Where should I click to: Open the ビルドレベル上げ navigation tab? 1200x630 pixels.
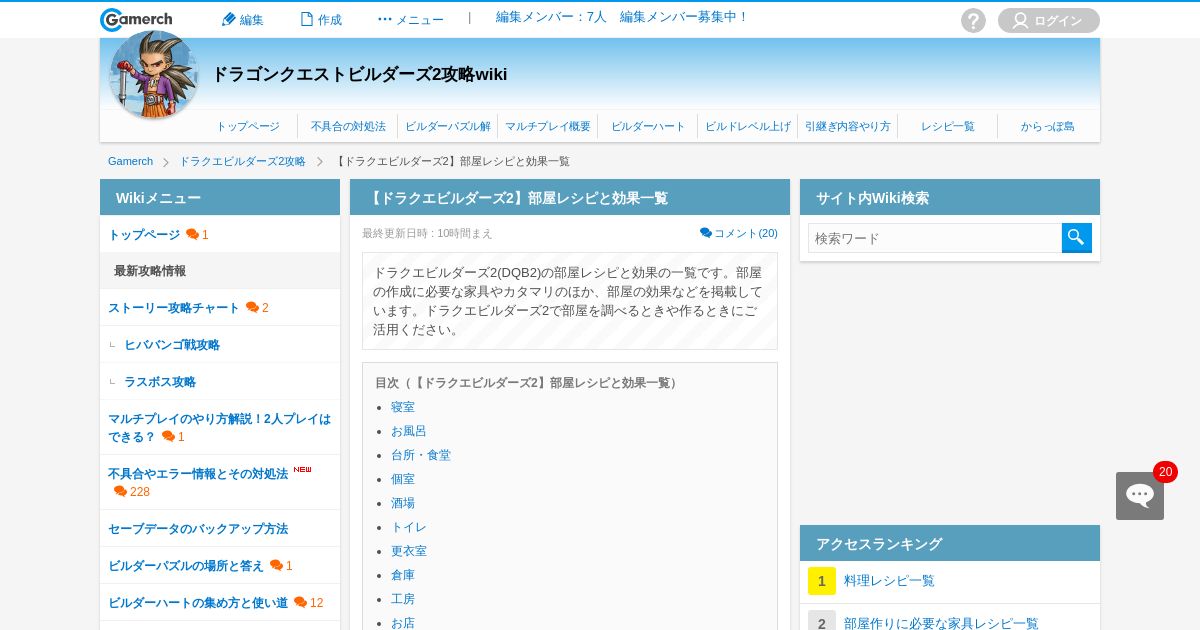748,126
